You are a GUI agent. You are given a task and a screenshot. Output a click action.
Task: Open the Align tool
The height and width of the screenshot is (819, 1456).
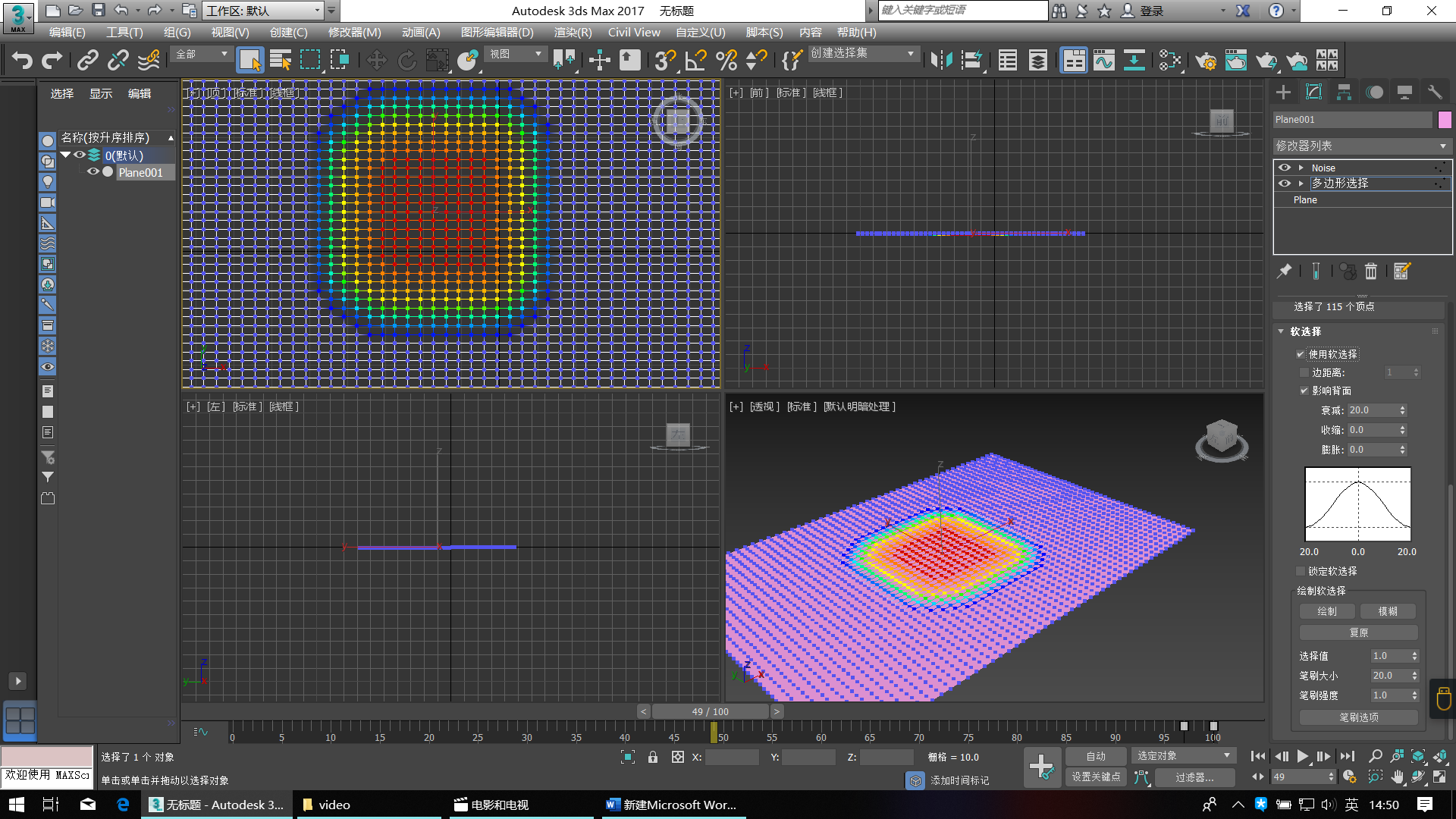point(972,60)
